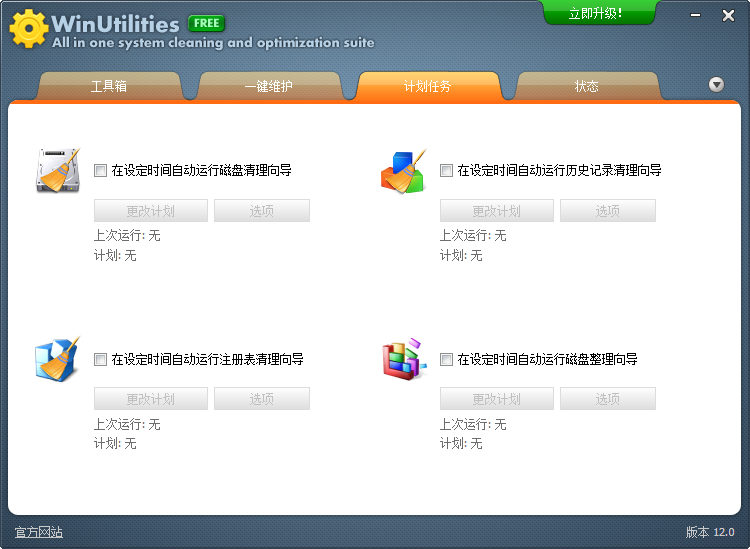Switch to the 工具箱 tab
The width and height of the screenshot is (750, 549).
coord(109,87)
